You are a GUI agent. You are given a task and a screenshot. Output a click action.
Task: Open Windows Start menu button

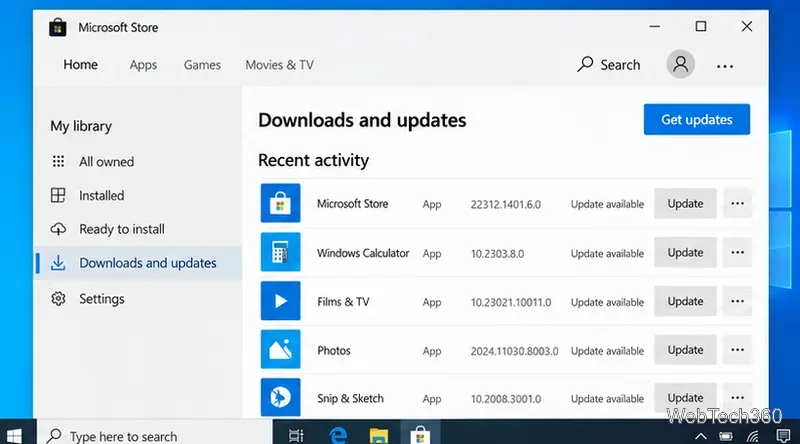[14, 435]
